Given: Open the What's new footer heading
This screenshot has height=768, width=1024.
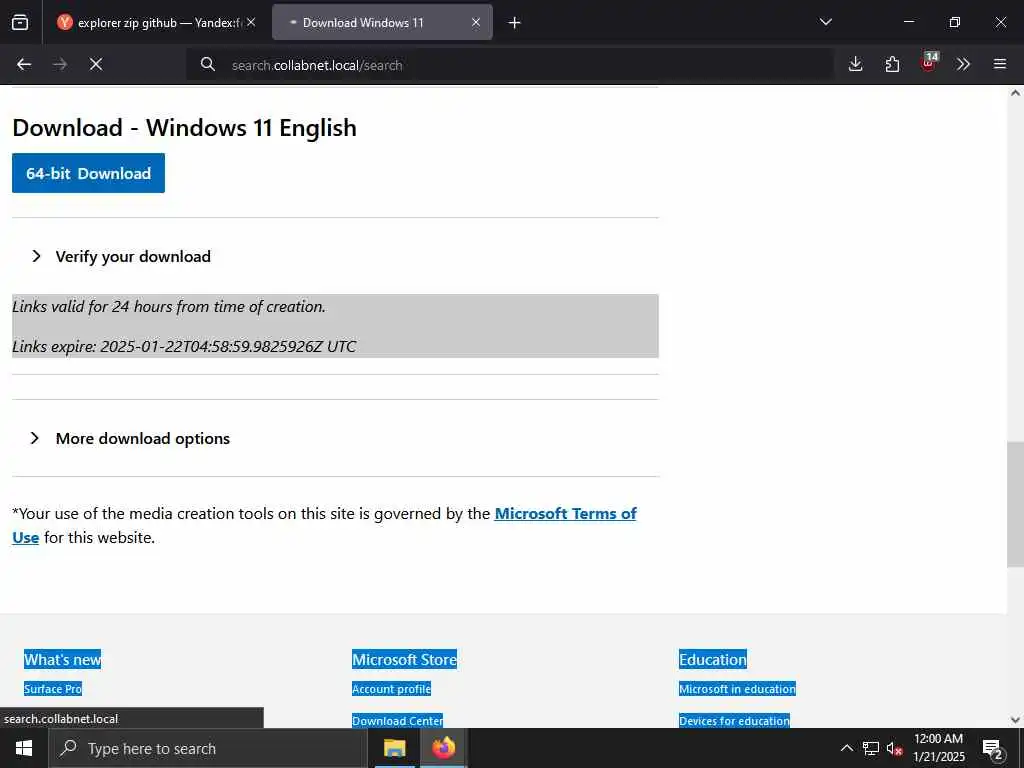Looking at the screenshot, I should click(x=63, y=660).
